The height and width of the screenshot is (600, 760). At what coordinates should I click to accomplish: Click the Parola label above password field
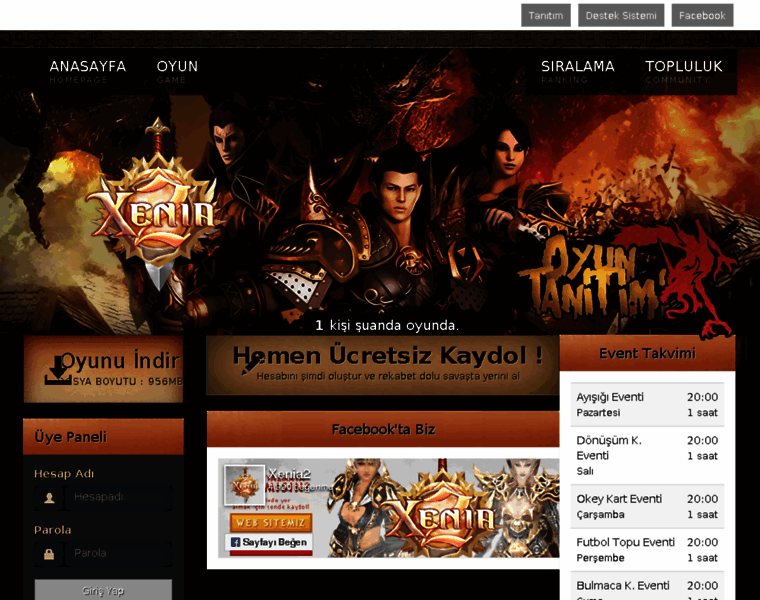[x=52, y=530]
